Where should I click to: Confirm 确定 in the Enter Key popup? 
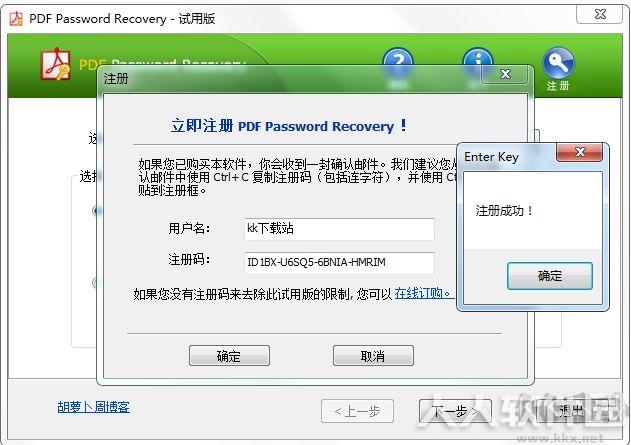coord(550,276)
